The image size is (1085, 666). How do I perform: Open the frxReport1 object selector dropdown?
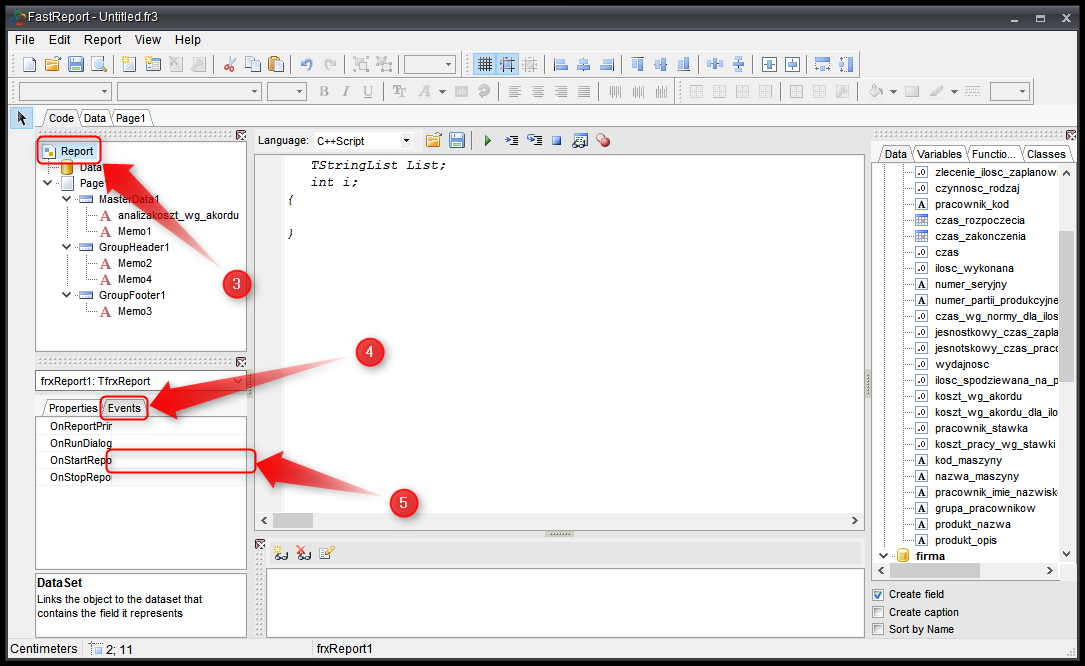(x=237, y=381)
